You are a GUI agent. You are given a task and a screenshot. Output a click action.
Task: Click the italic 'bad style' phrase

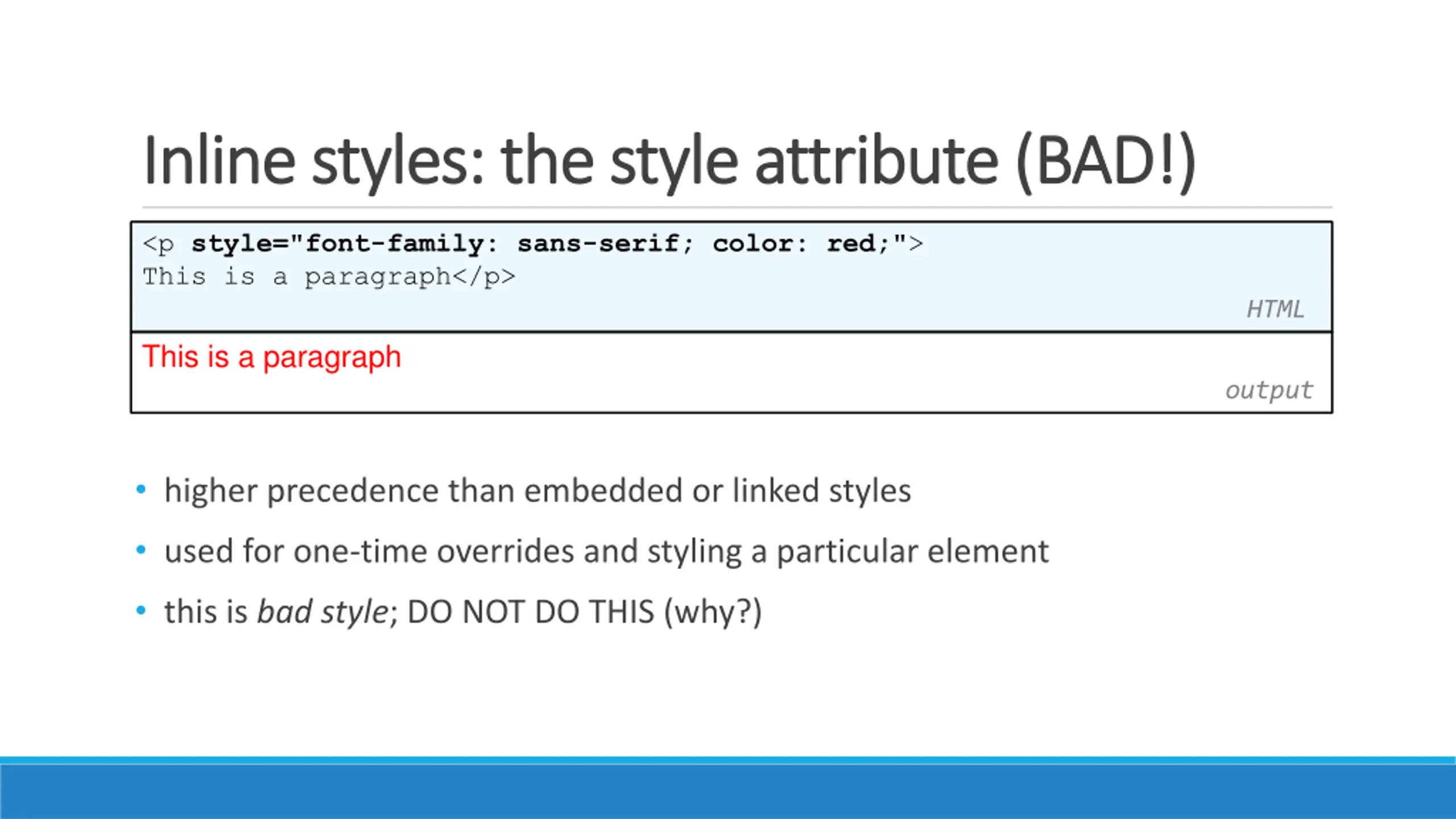pyautogui.click(x=322, y=613)
